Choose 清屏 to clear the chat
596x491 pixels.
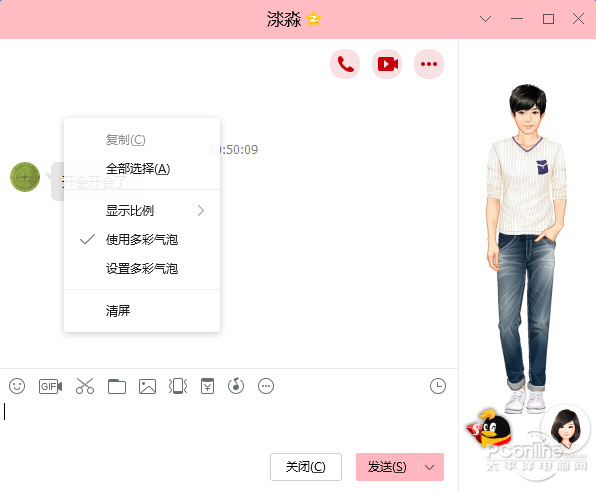coord(142,311)
